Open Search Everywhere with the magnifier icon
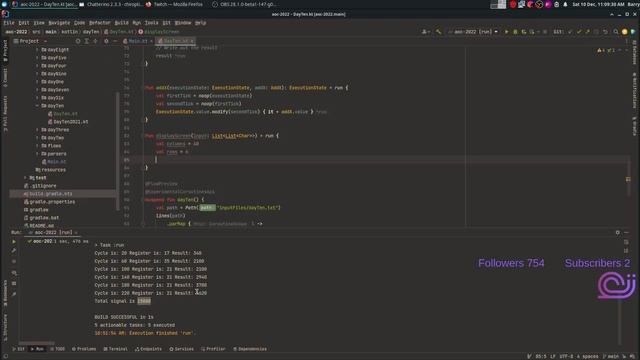The height and width of the screenshot is (360, 640). [616, 31]
